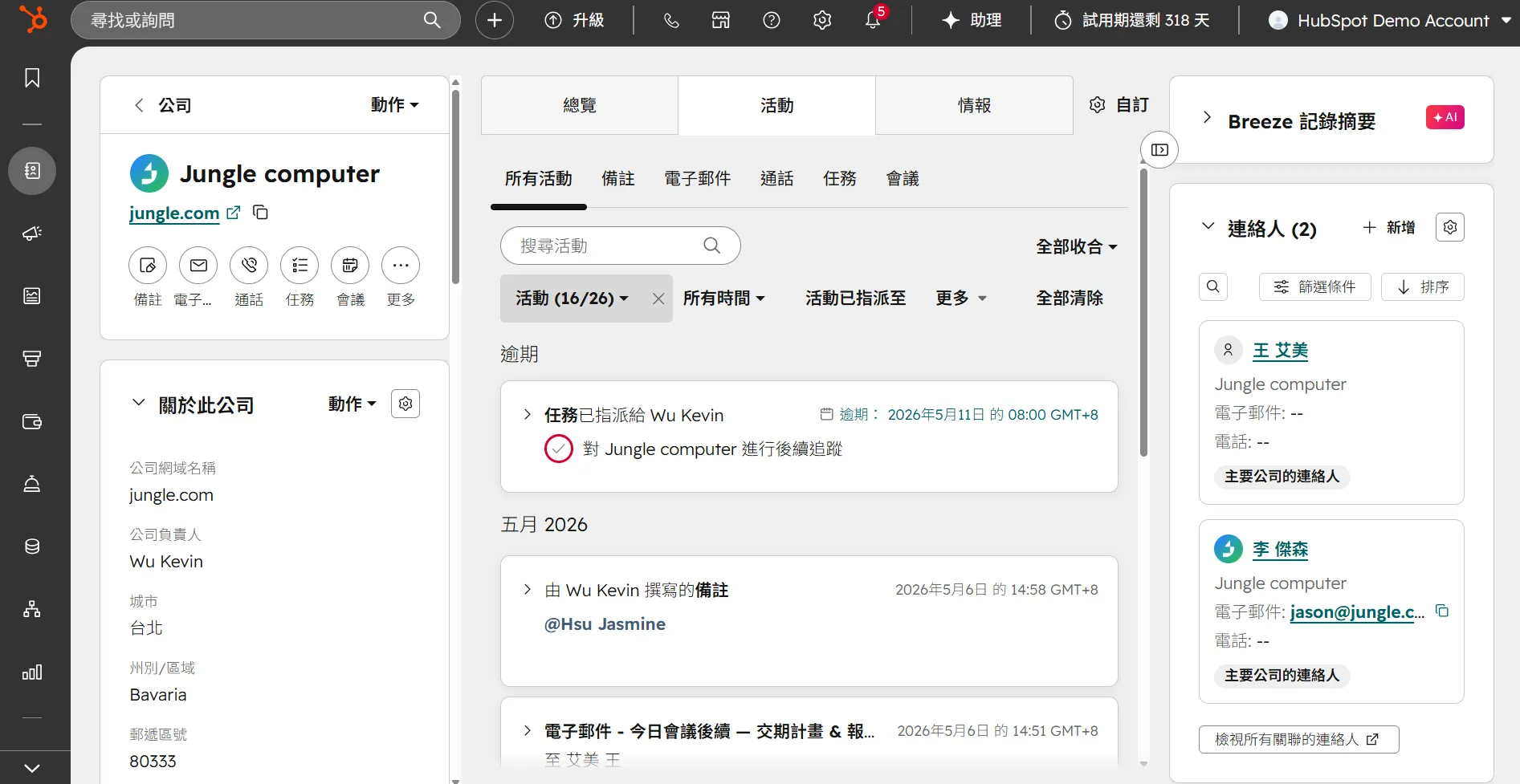Open the Marketplace store icon
Viewport: 1520px width, 784px height.
click(x=721, y=20)
